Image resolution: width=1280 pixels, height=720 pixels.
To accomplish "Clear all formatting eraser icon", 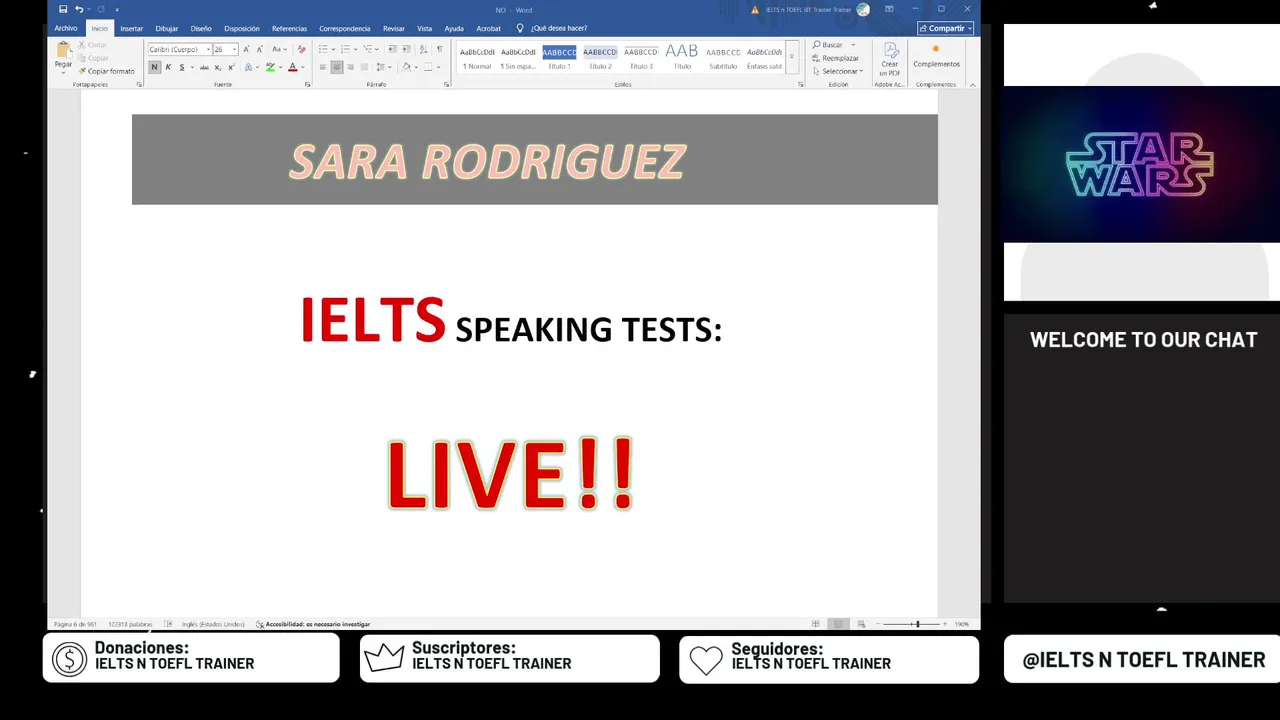I will coord(302,49).
